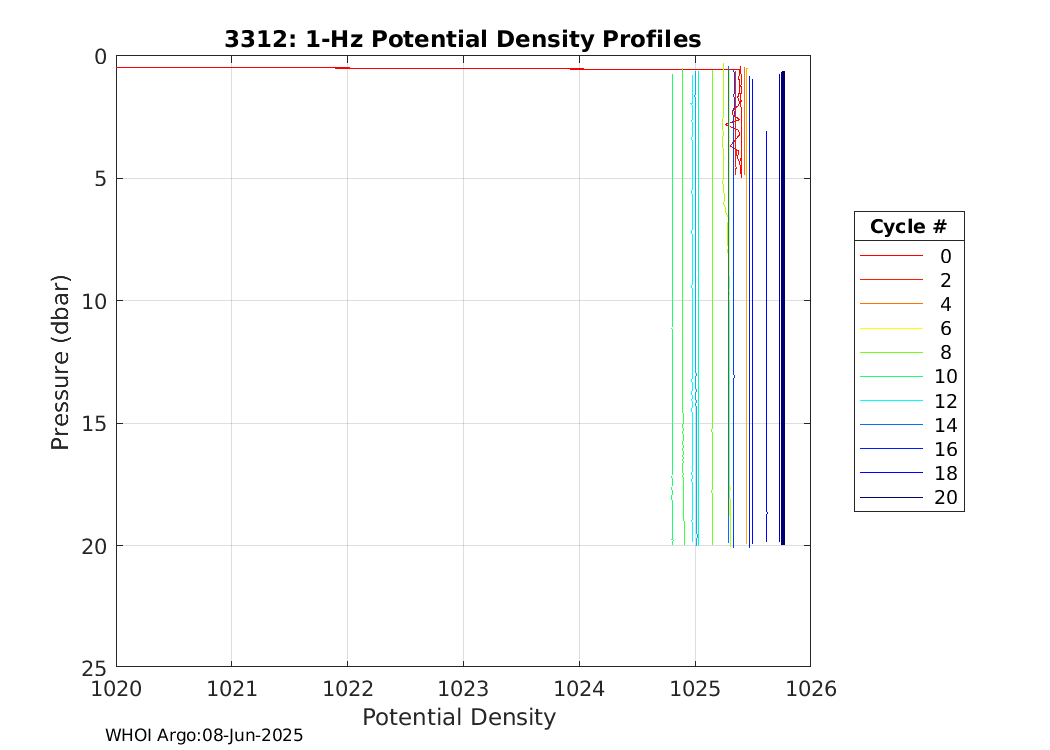Select legend entry label '10'
Viewport: 1050px width, 750px height.
click(x=946, y=376)
